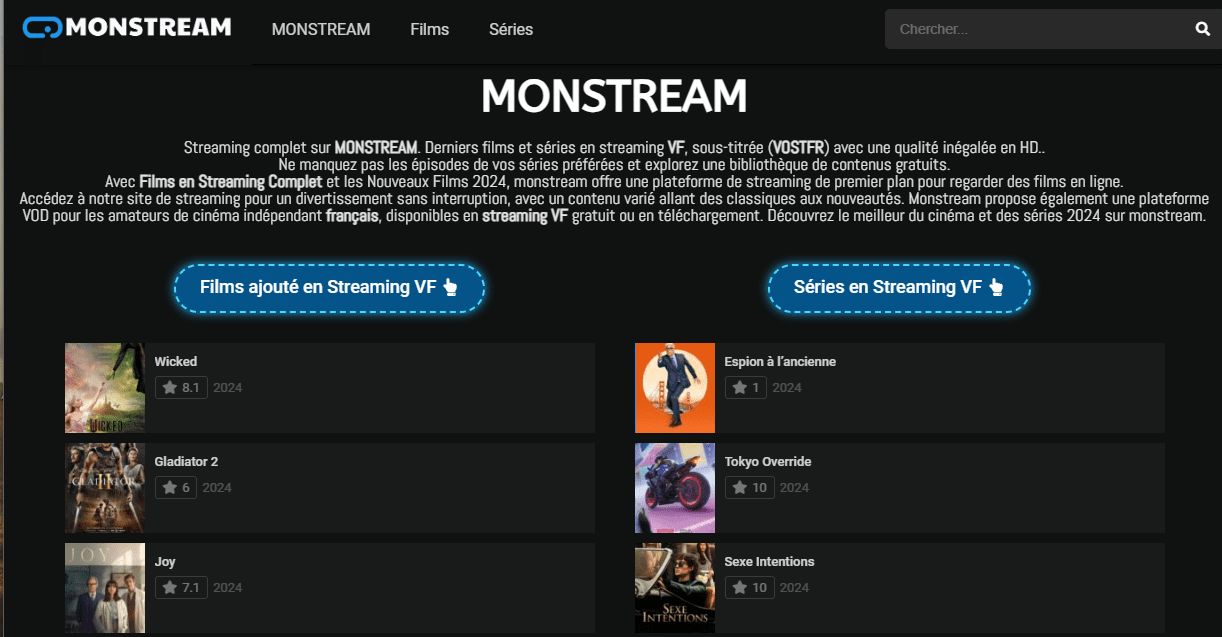Click Séries en Streaming VF button
The image size is (1222, 637).
coord(899,287)
